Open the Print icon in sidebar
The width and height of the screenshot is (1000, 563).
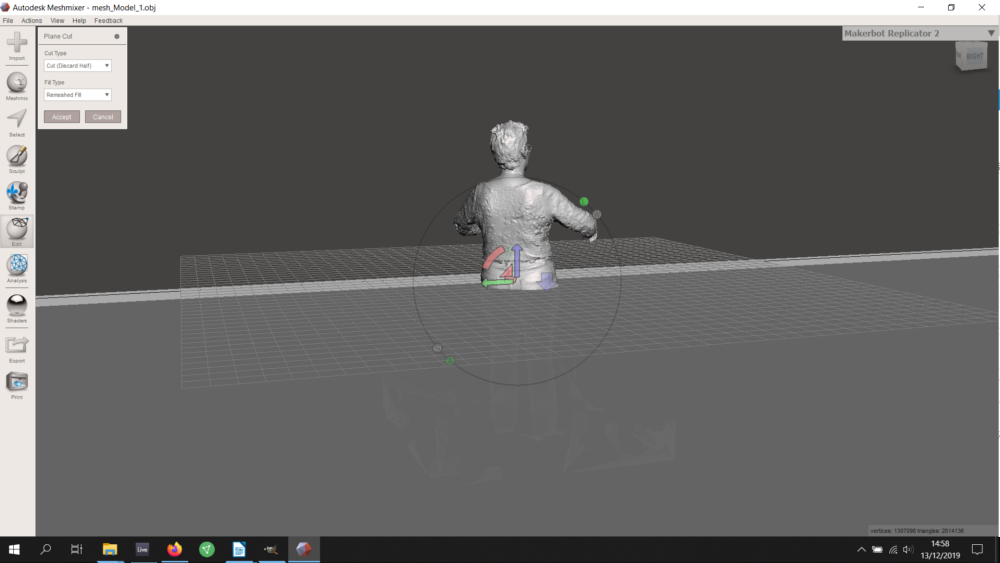(x=17, y=384)
